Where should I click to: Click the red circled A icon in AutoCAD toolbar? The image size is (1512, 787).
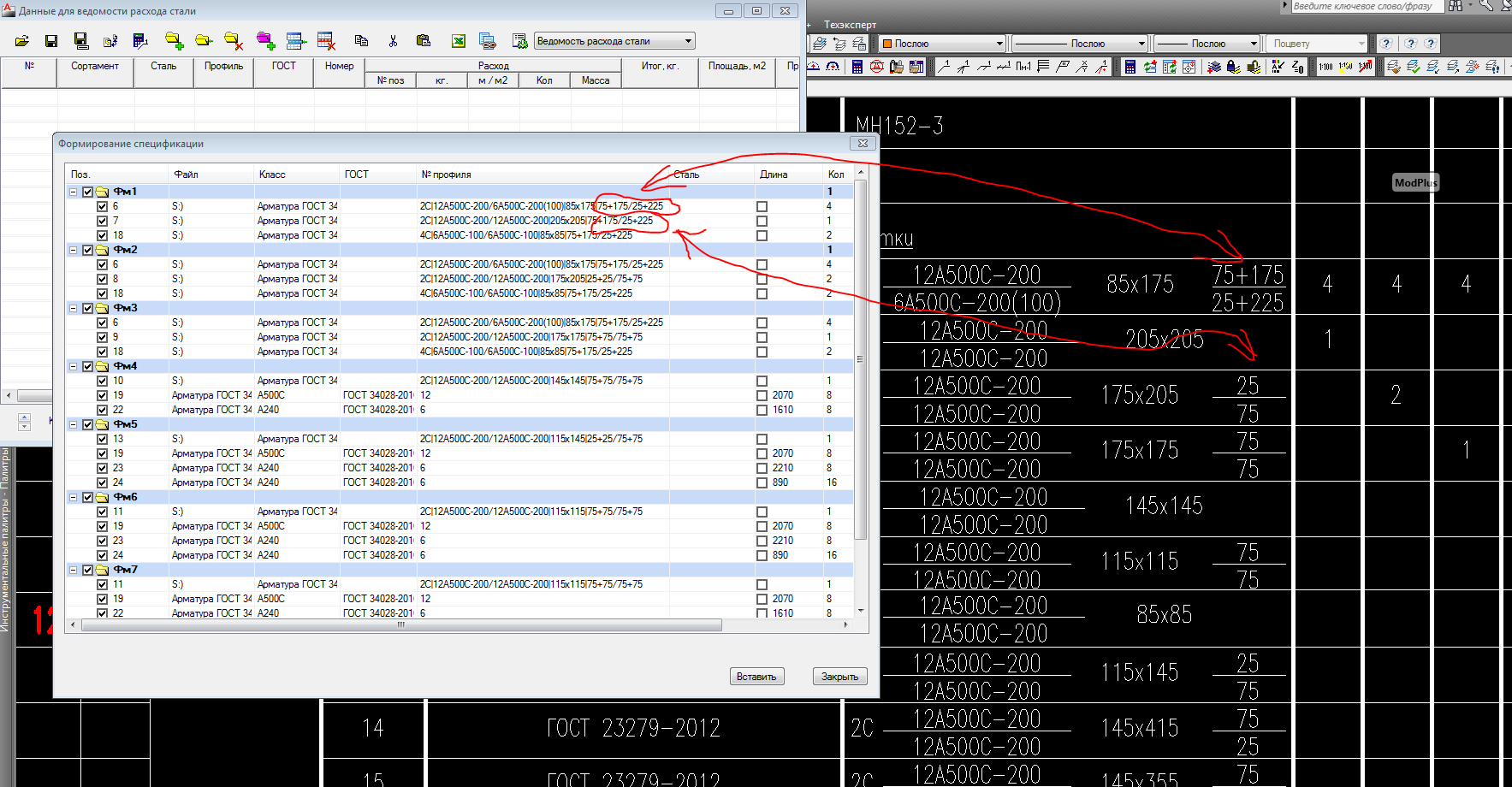pyautogui.click(x=876, y=67)
